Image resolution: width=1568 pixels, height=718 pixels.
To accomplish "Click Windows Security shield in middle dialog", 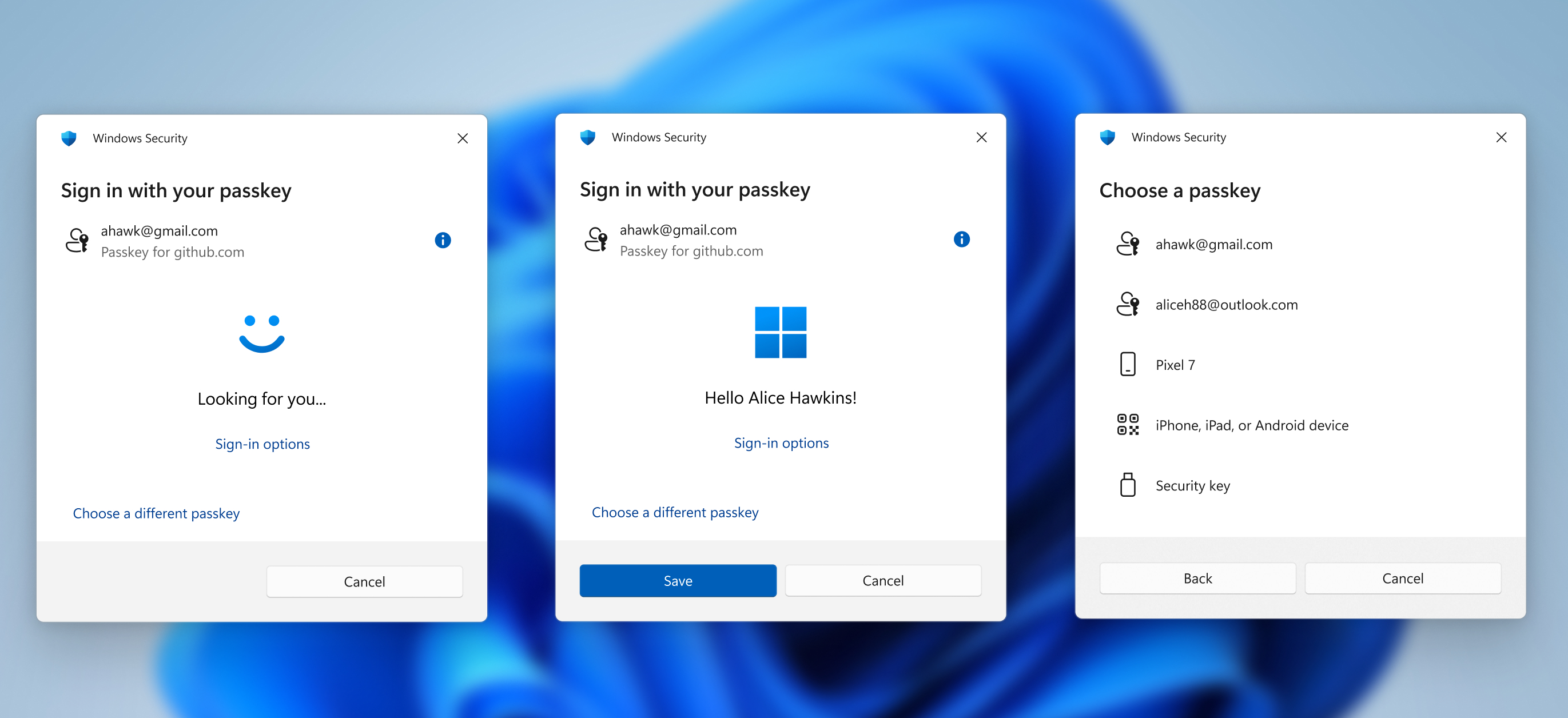I will click(x=587, y=137).
